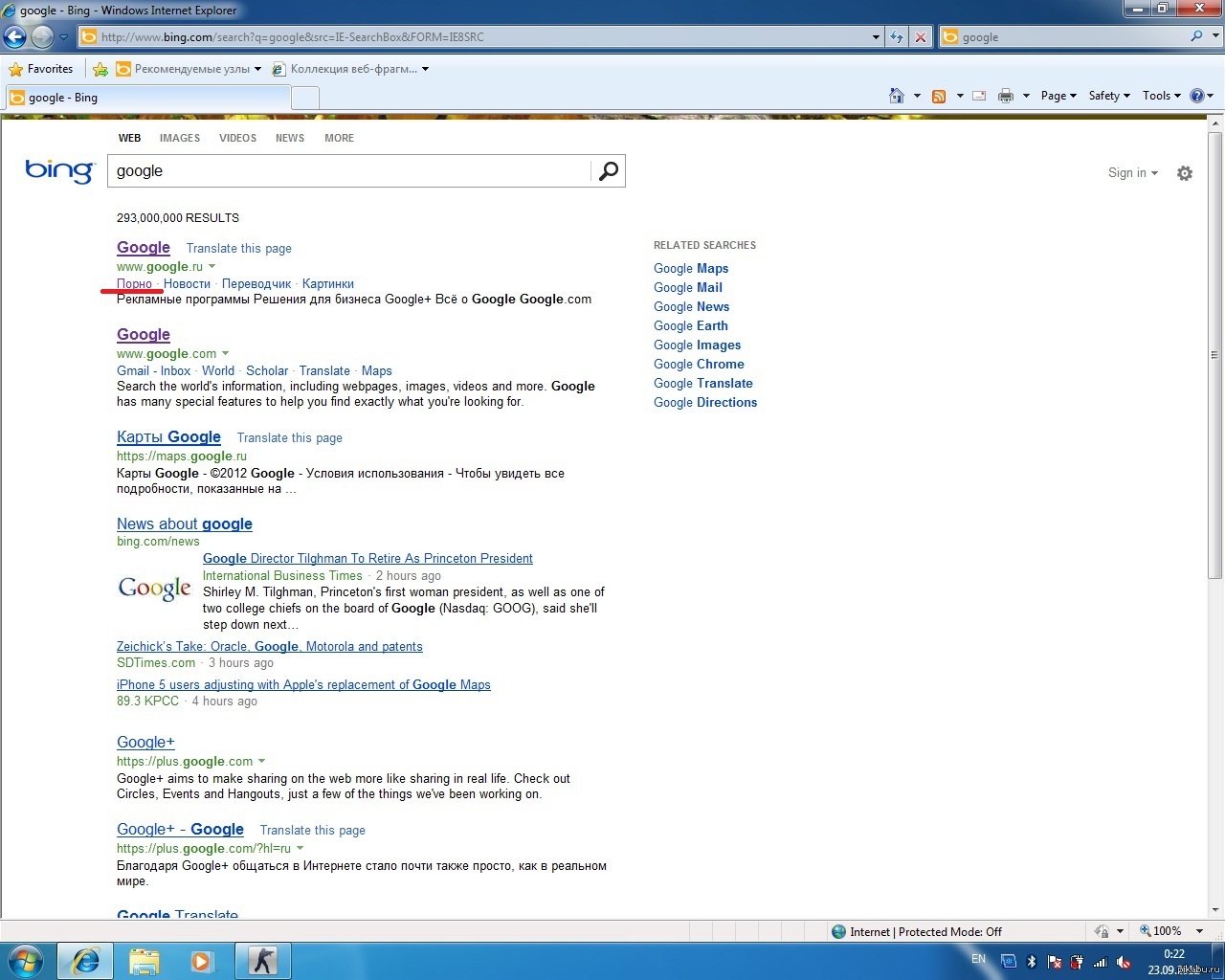Stop page loading with the red X icon
The height and width of the screenshot is (980, 1225).
coord(920,37)
